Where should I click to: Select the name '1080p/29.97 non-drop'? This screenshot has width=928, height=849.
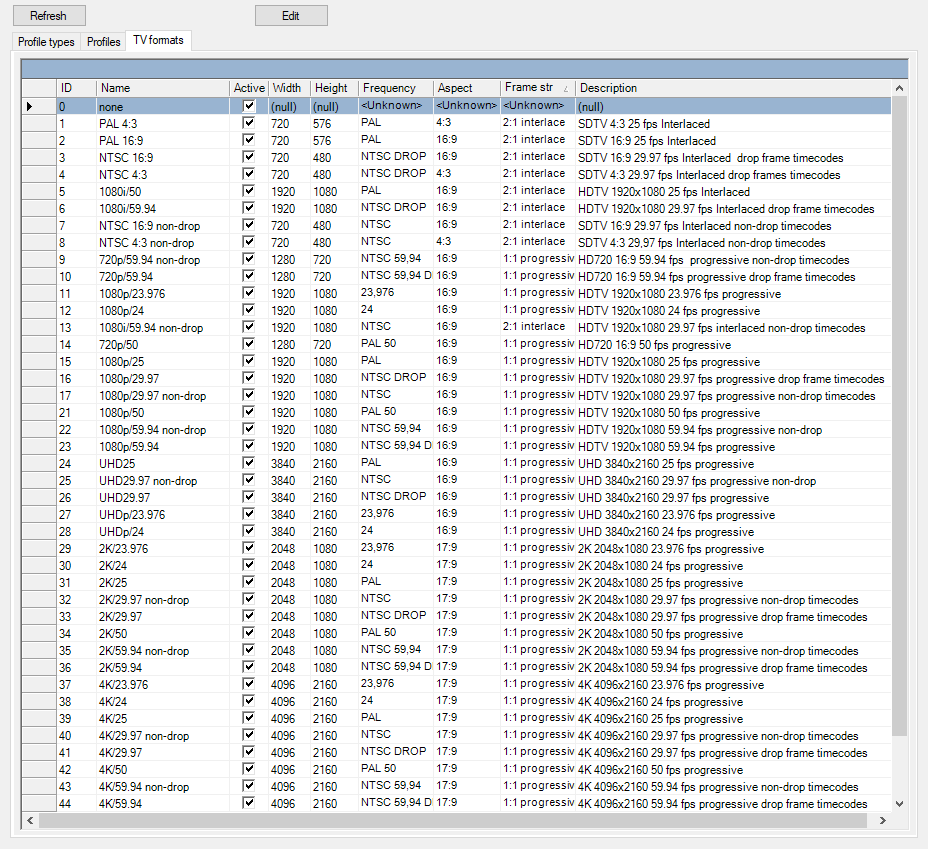(x=163, y=395)
